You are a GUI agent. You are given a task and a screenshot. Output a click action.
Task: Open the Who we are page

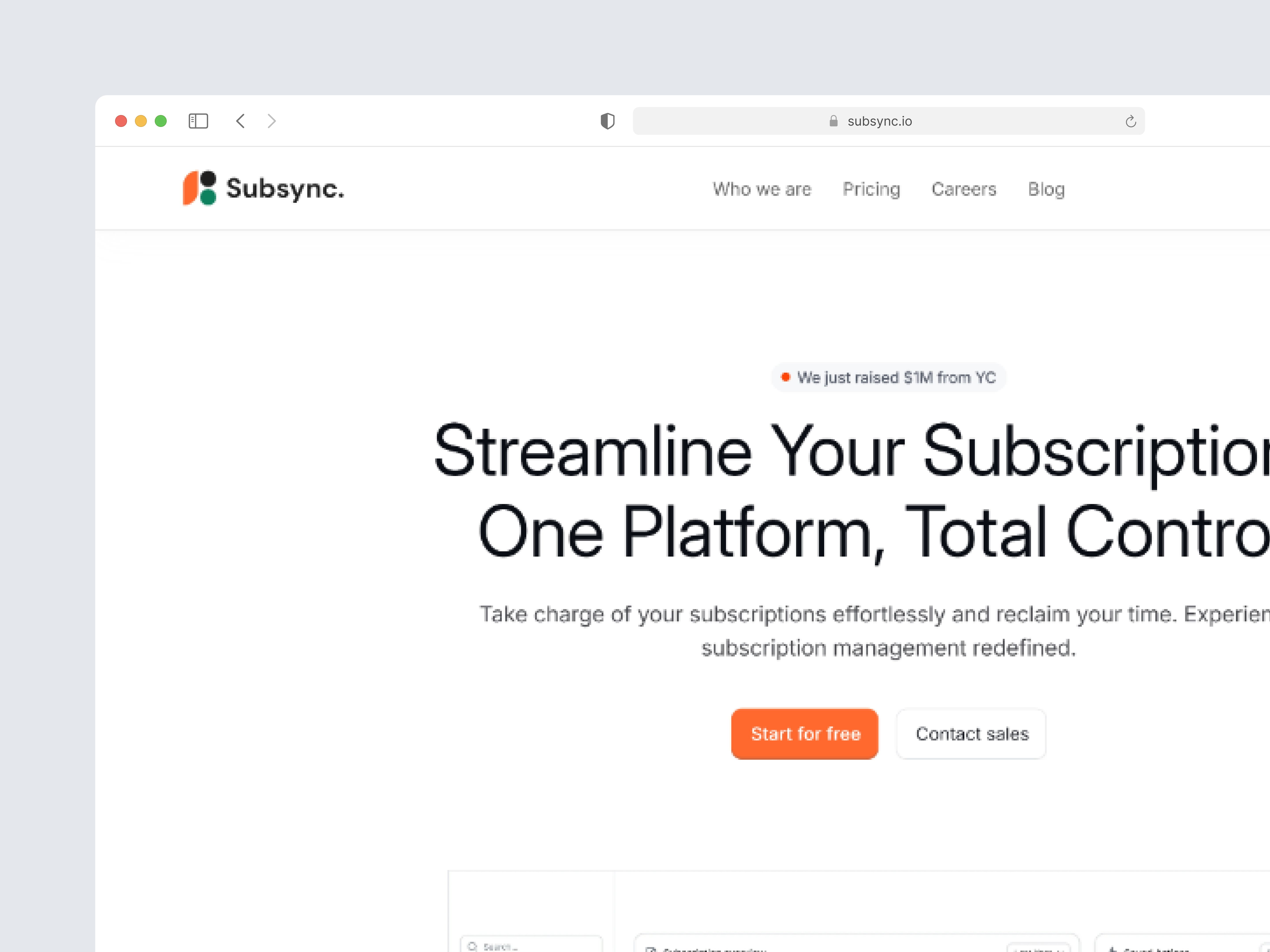point(762,189)
